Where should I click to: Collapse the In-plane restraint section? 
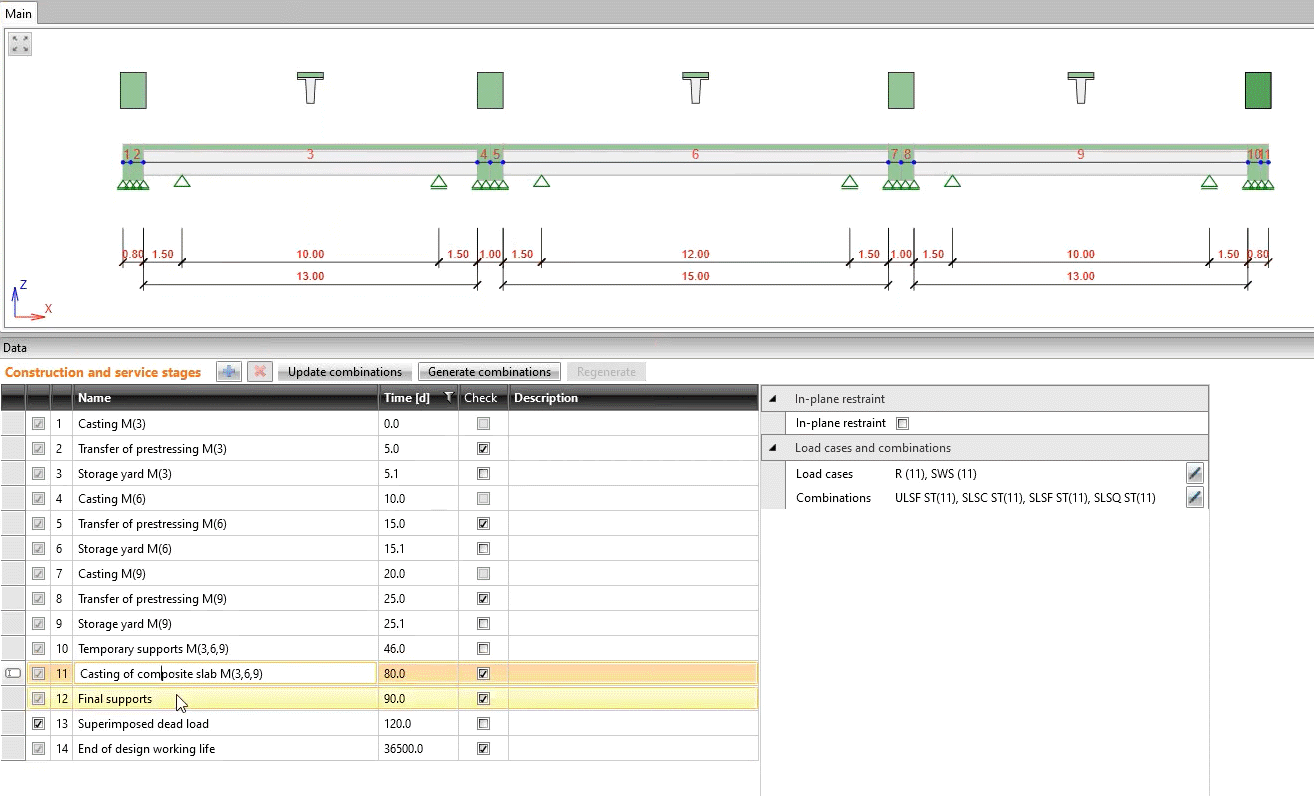(x=772, y=399)
